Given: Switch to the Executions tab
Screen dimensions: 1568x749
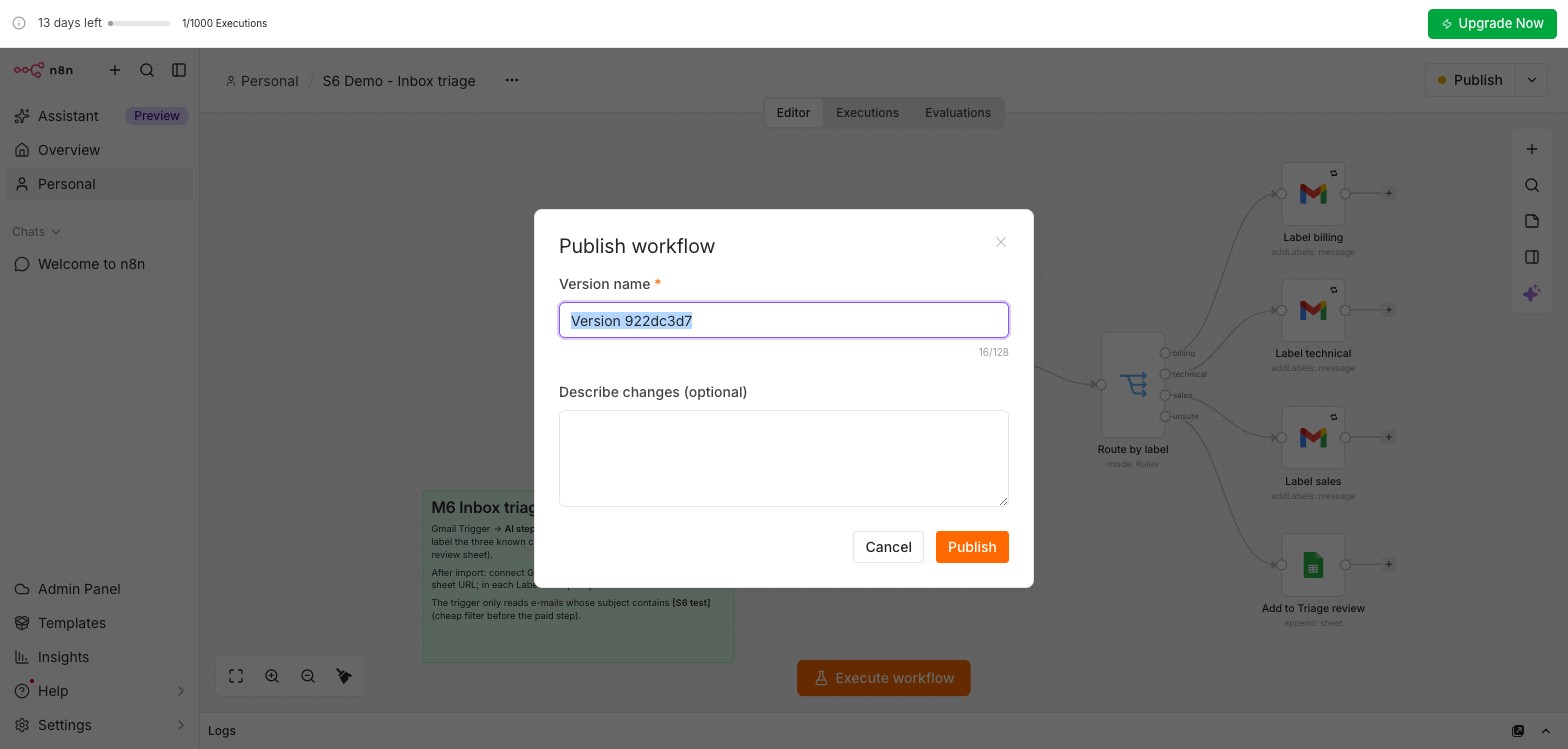Looking at the screenshot, I should (x=867, y=113).
